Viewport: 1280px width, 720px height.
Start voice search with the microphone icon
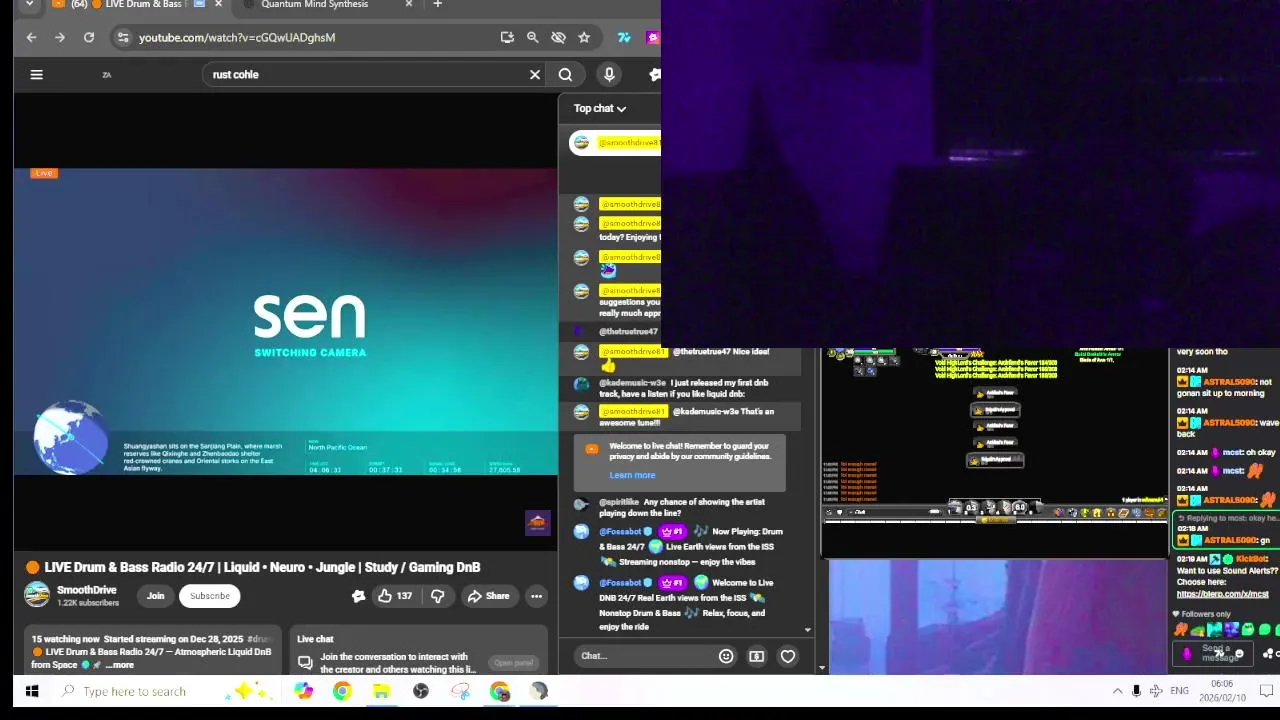click(x=609, y=74)
